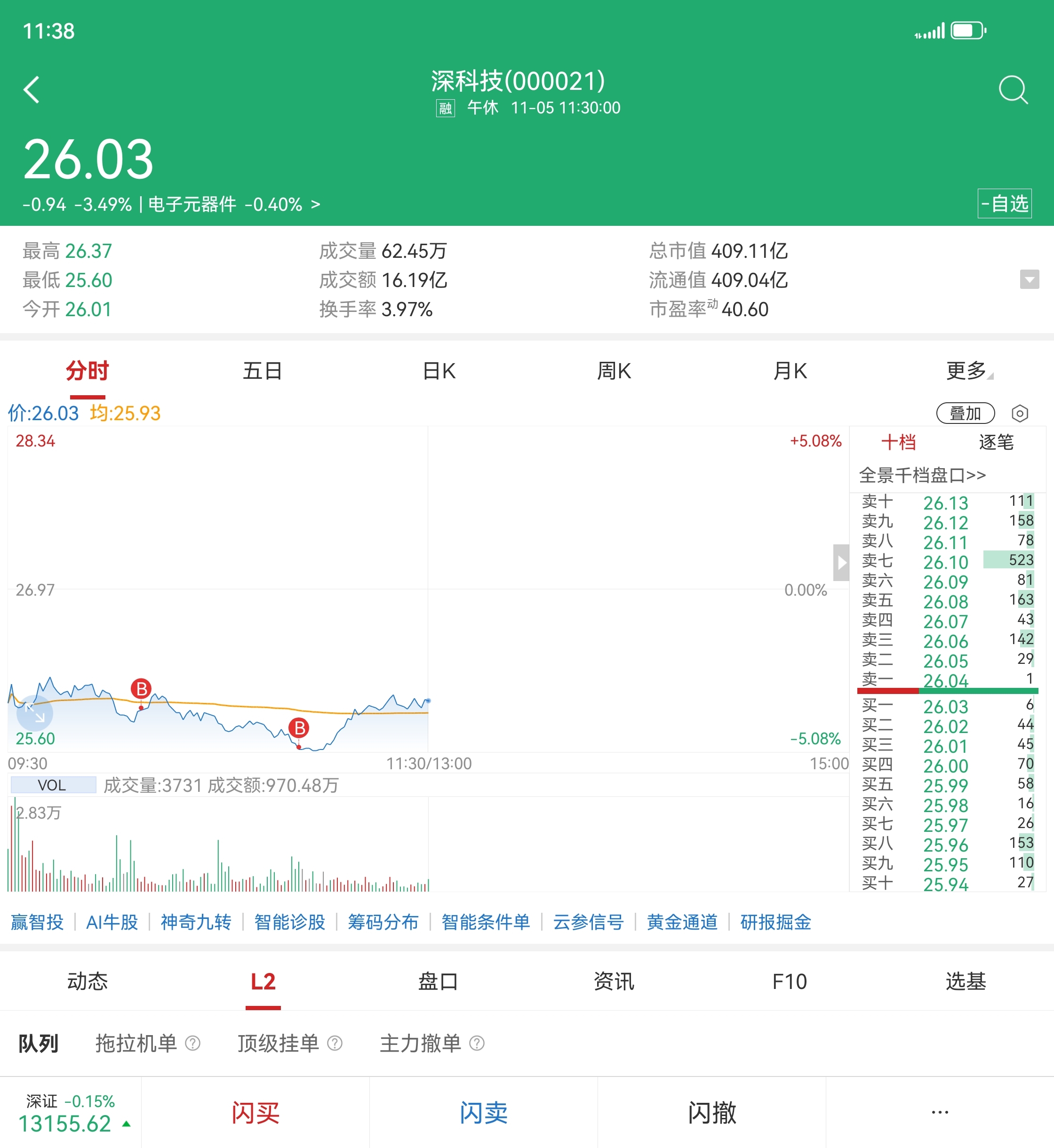Toggle the 叠加 overlay button

(x=965, y=413)
